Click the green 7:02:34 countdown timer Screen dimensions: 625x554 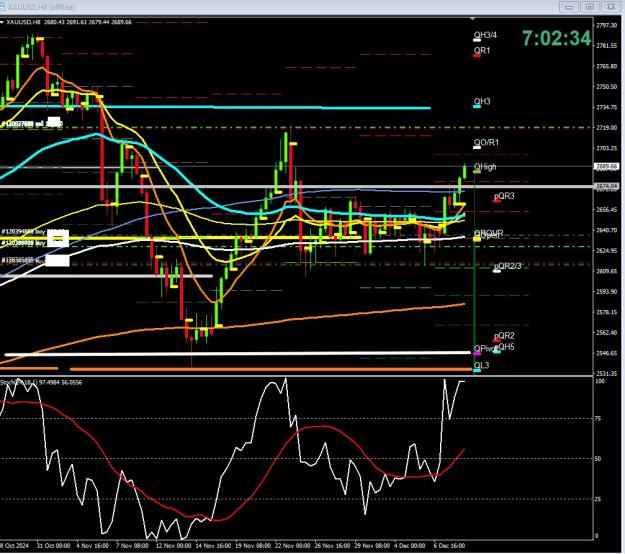(556, 39)
